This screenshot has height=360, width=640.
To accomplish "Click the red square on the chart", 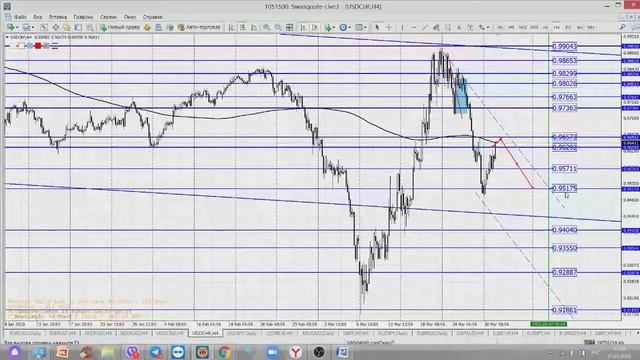I will pos(38,46).
